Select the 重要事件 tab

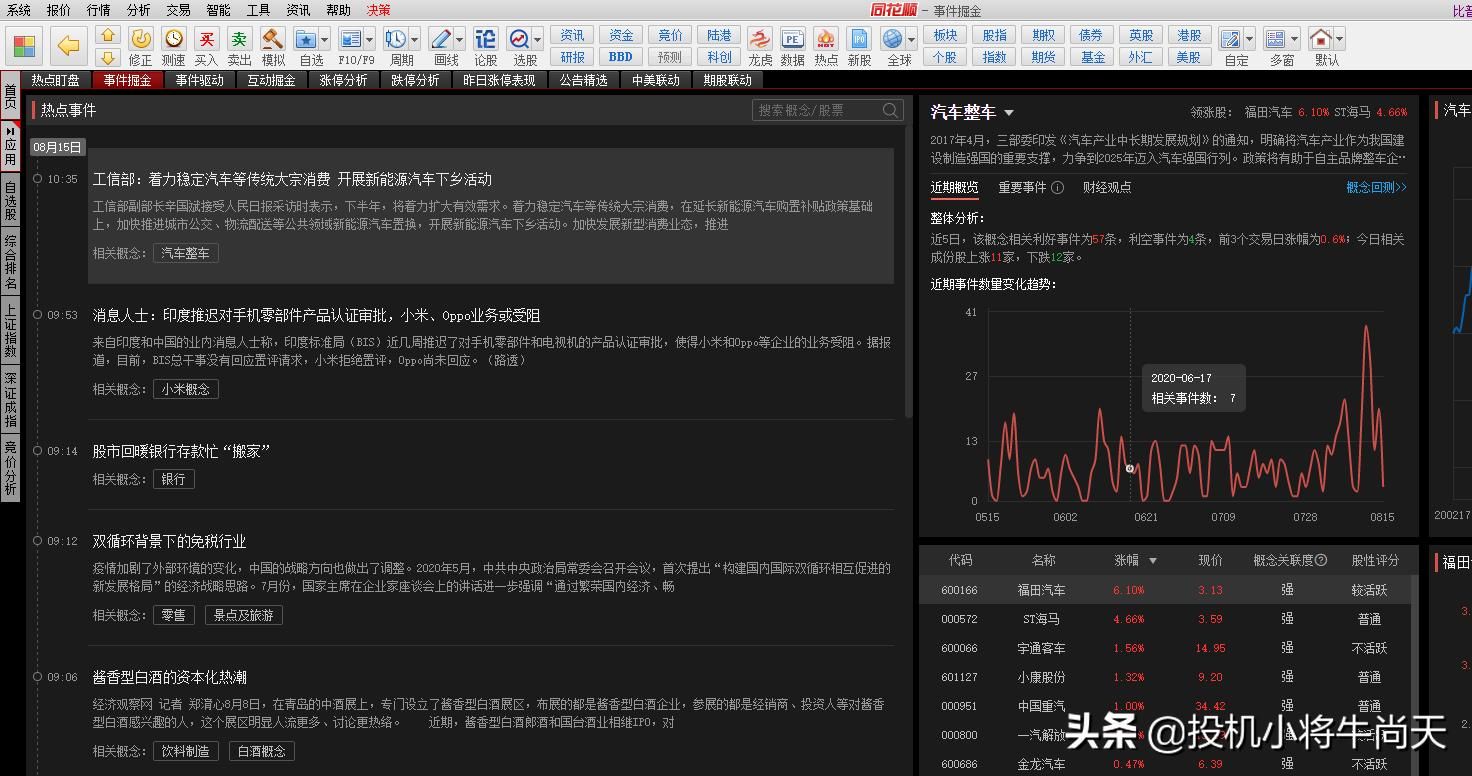point(1022,187)
